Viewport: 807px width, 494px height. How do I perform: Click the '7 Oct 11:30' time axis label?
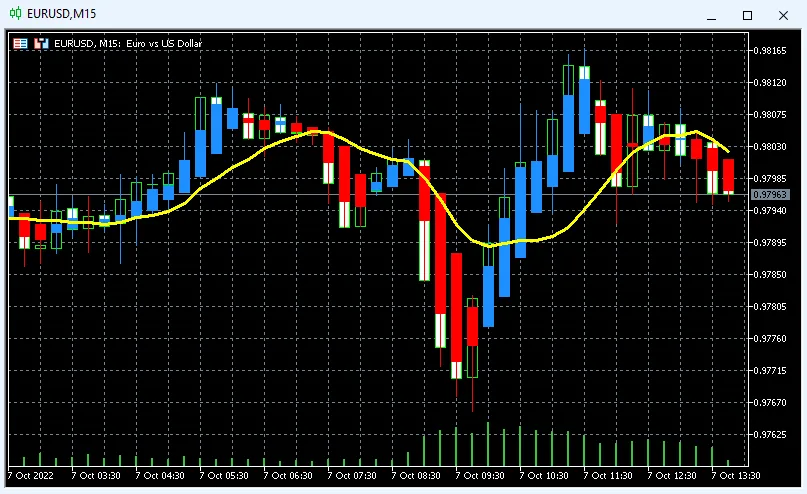[608, 475]
